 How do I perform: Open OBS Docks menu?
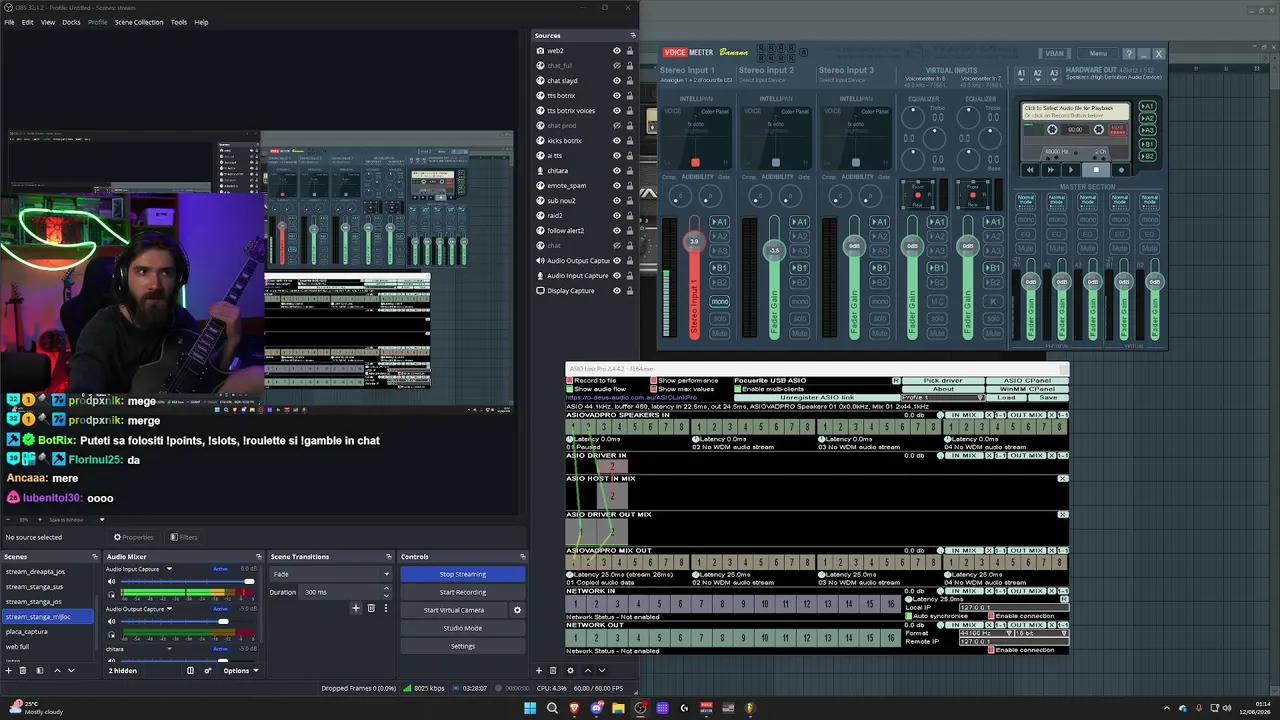tap(71, 22)
